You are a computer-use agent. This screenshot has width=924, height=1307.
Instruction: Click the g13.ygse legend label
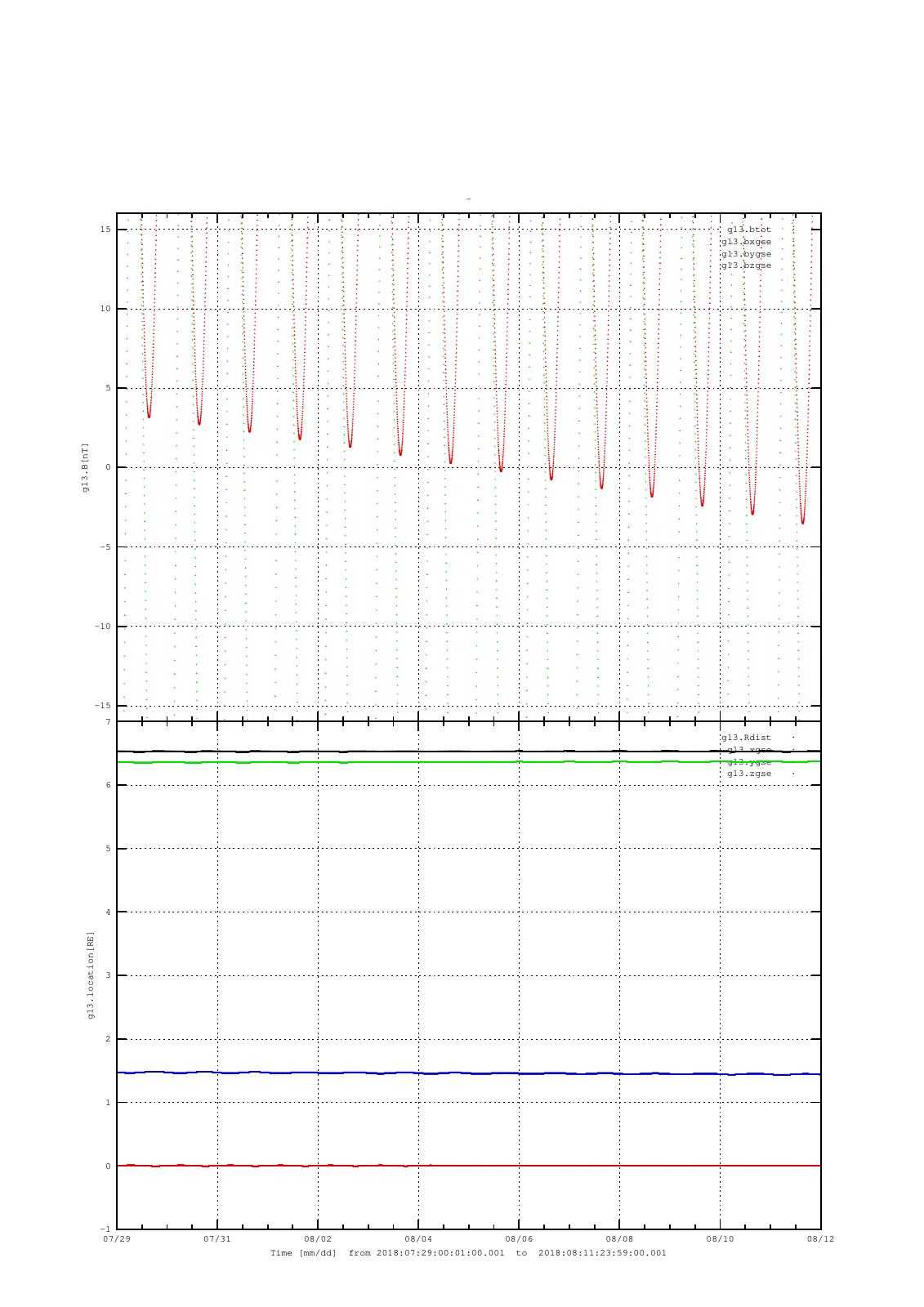[749, 761]
